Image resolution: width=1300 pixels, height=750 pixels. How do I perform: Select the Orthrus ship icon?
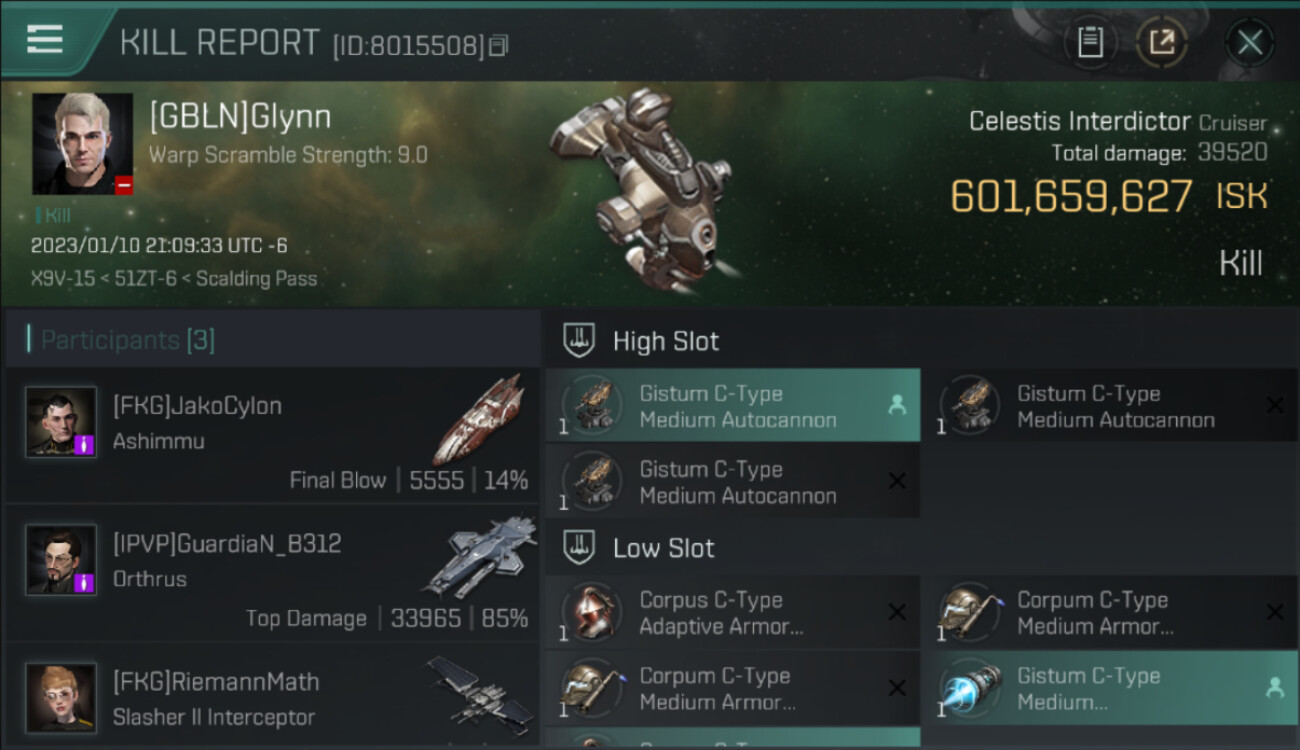478,556
